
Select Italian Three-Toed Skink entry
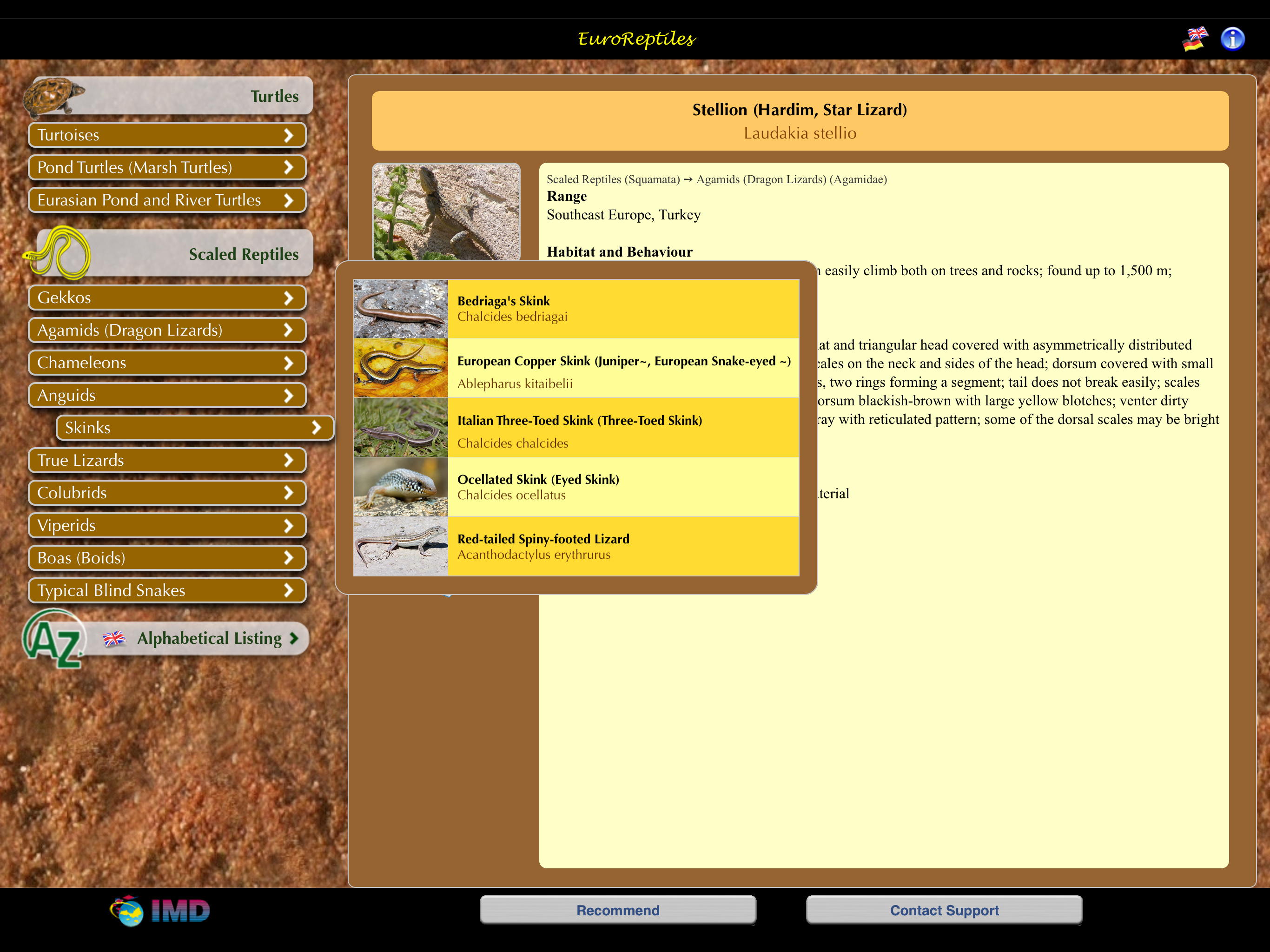click(x=576, y=428)
